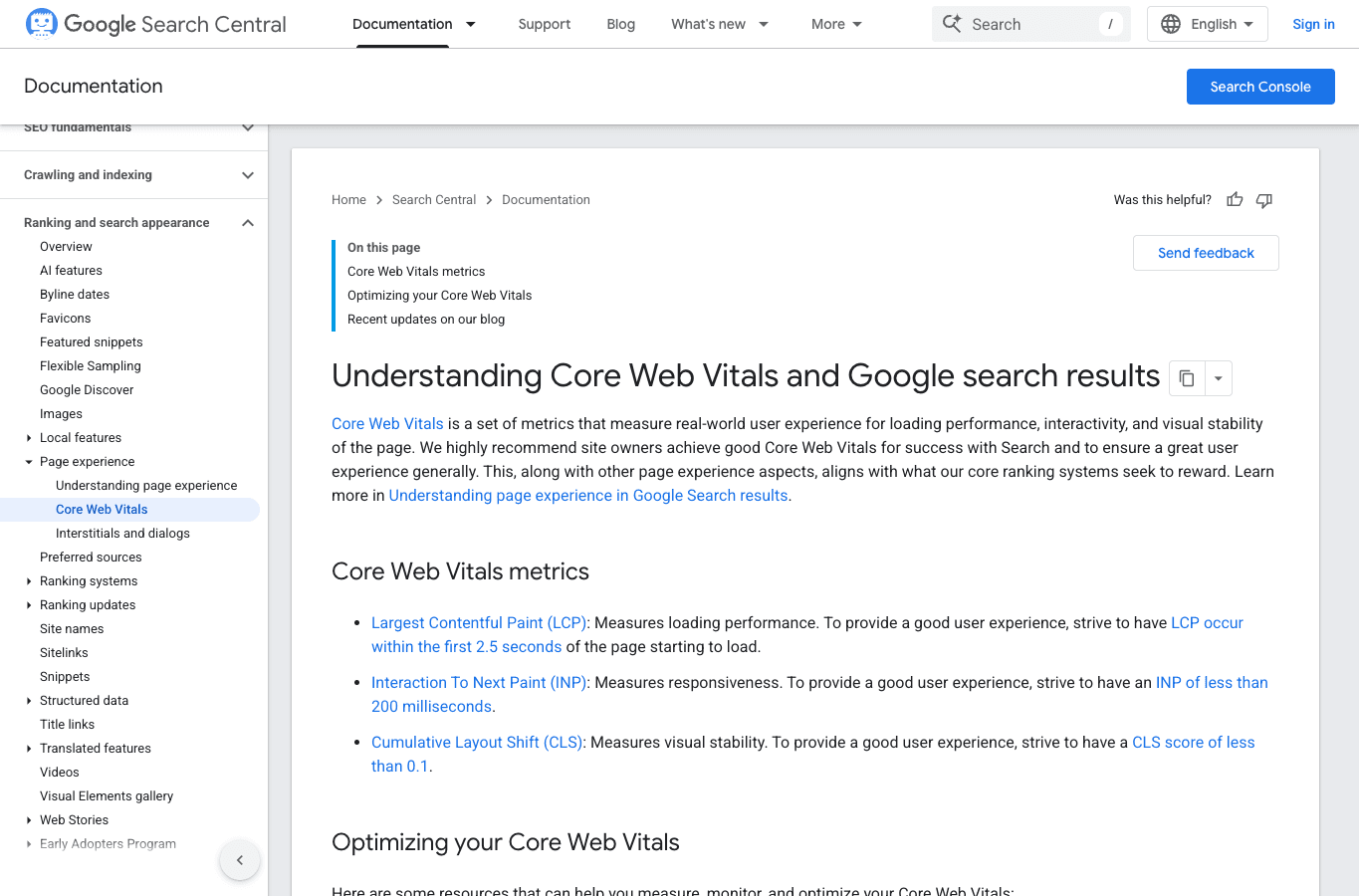Expand Structured data in sidebar
The height and width of the screenshot is (896, 1359).
coord(29,701)
